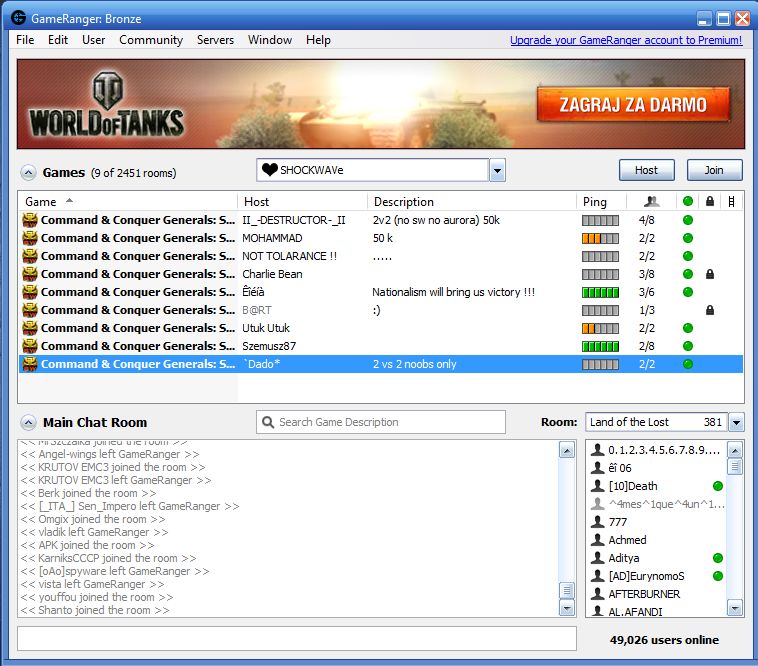Click the green status dot column header

[x=687, y=202]
